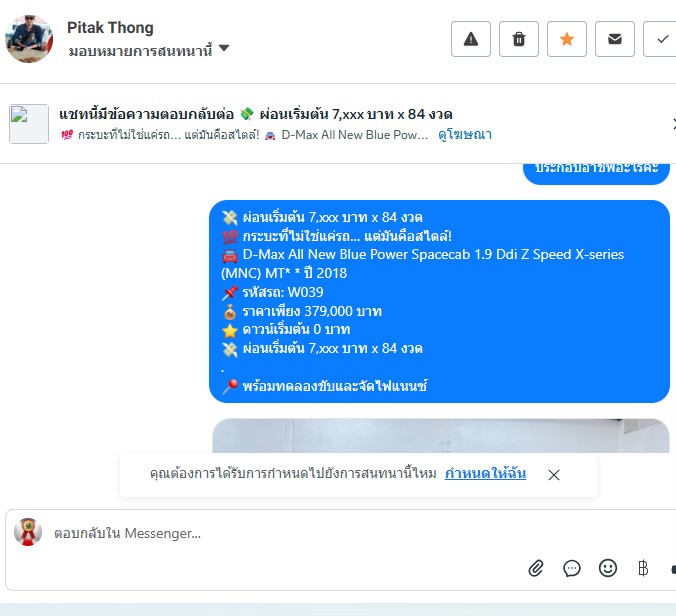This screenshot has height=616, width=676.
Task: Open the broken ad thumbnail image
Action: click(29, 124)
